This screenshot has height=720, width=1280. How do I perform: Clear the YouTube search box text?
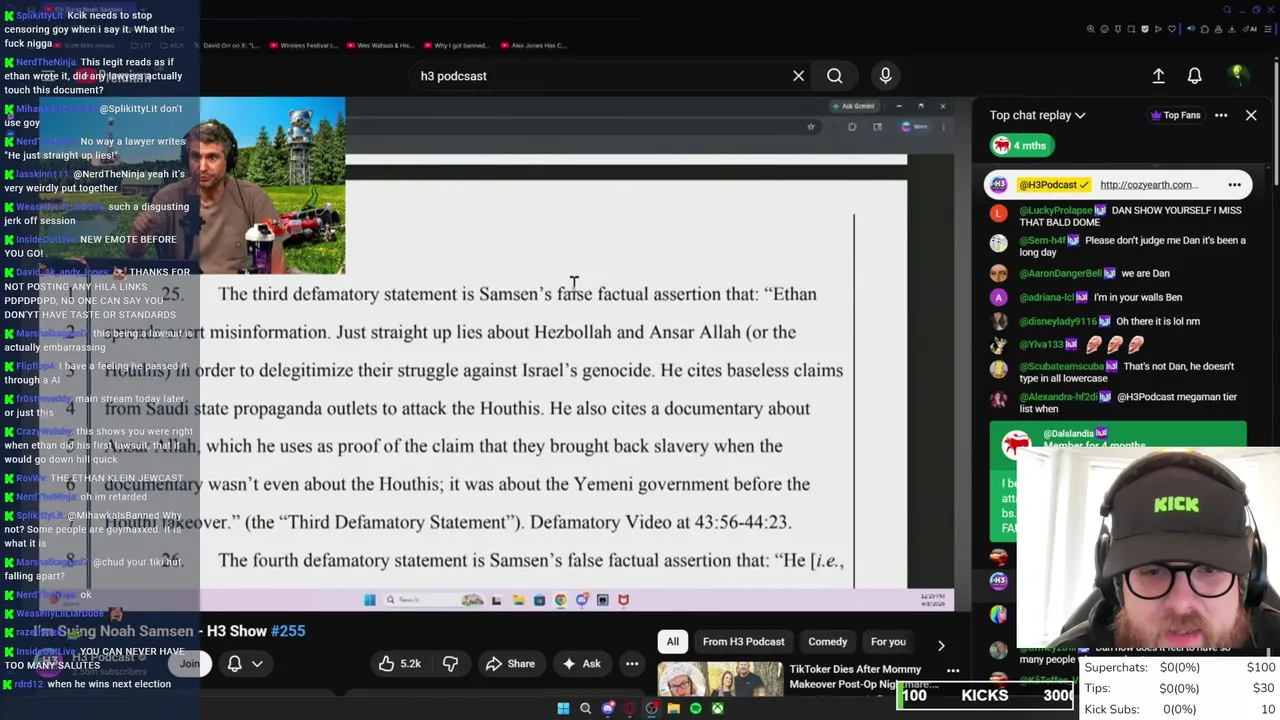[798, 76]
